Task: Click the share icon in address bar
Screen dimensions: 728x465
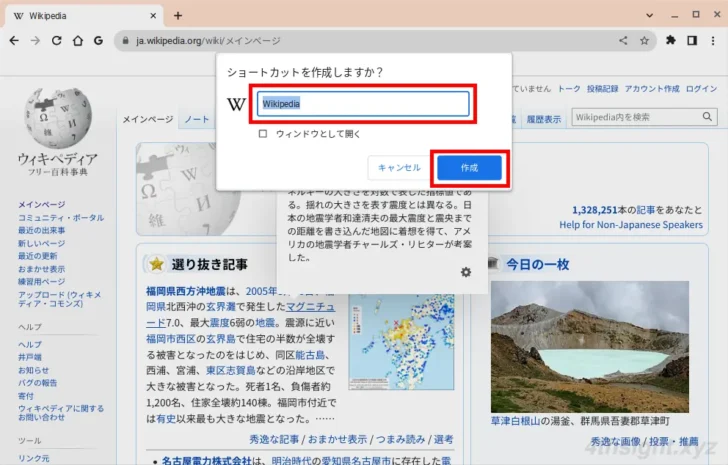Action: [x=623, y=41]
